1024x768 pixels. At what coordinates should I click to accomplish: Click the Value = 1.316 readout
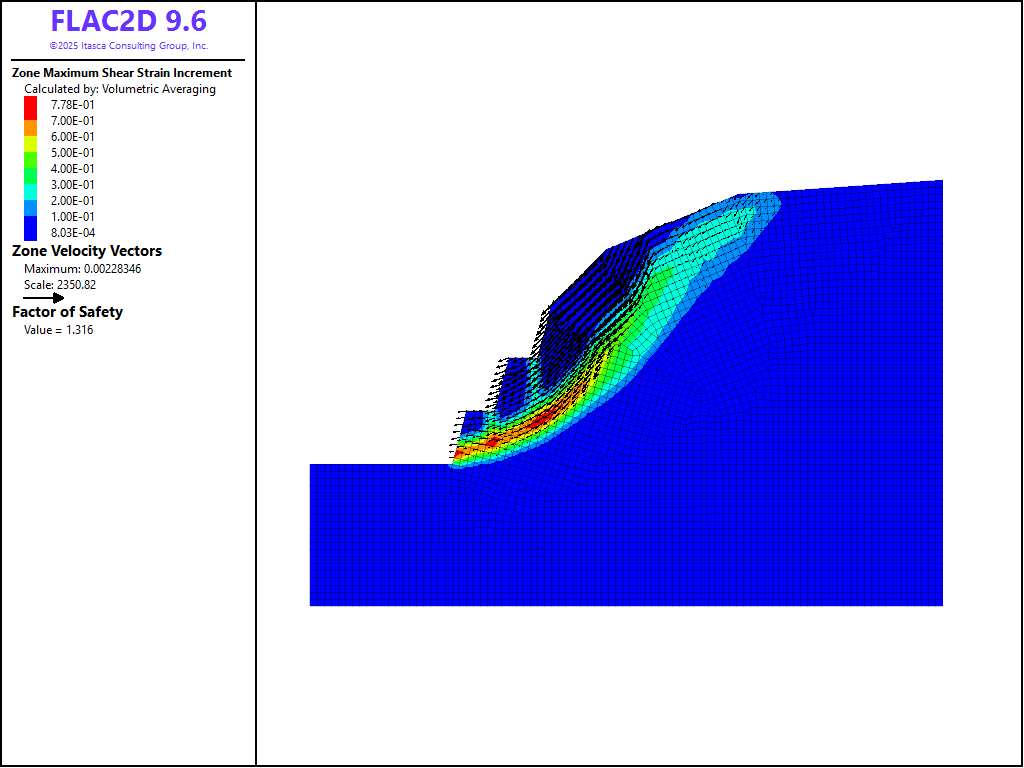(x=58, y=330)
